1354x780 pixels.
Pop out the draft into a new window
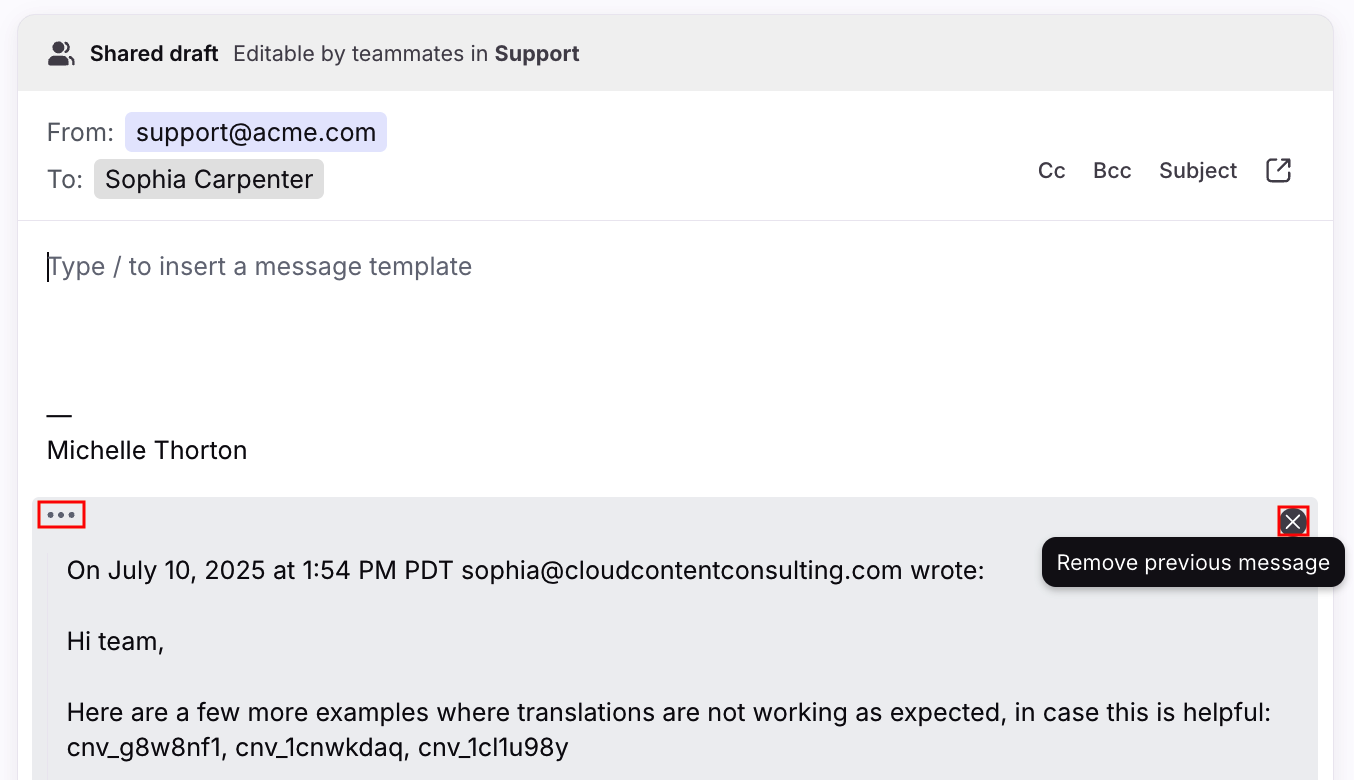tap(1278, 171)
